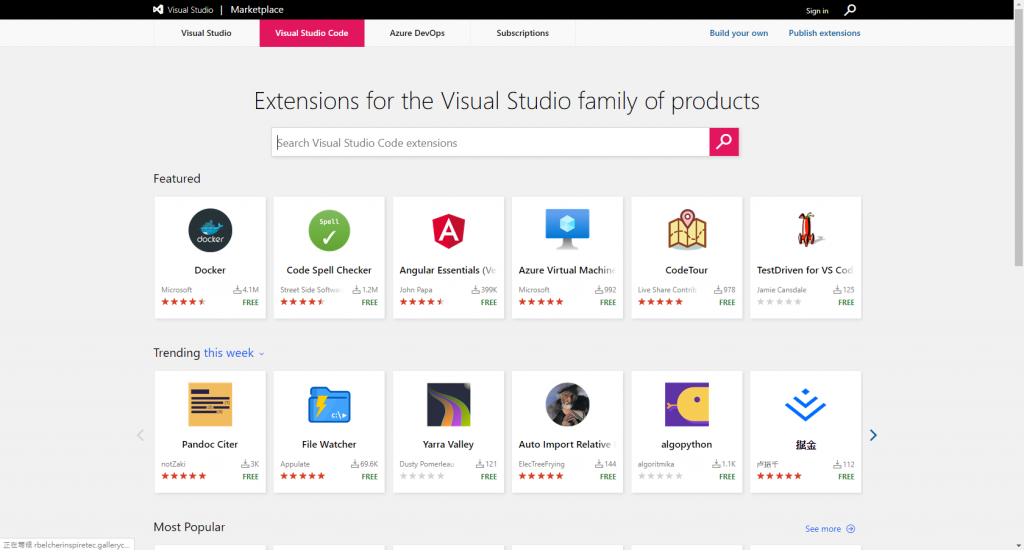Open the File Watcher folder icon
Image resolution: width=1024 pixels, height=550 pixels.
coord(329,404)
